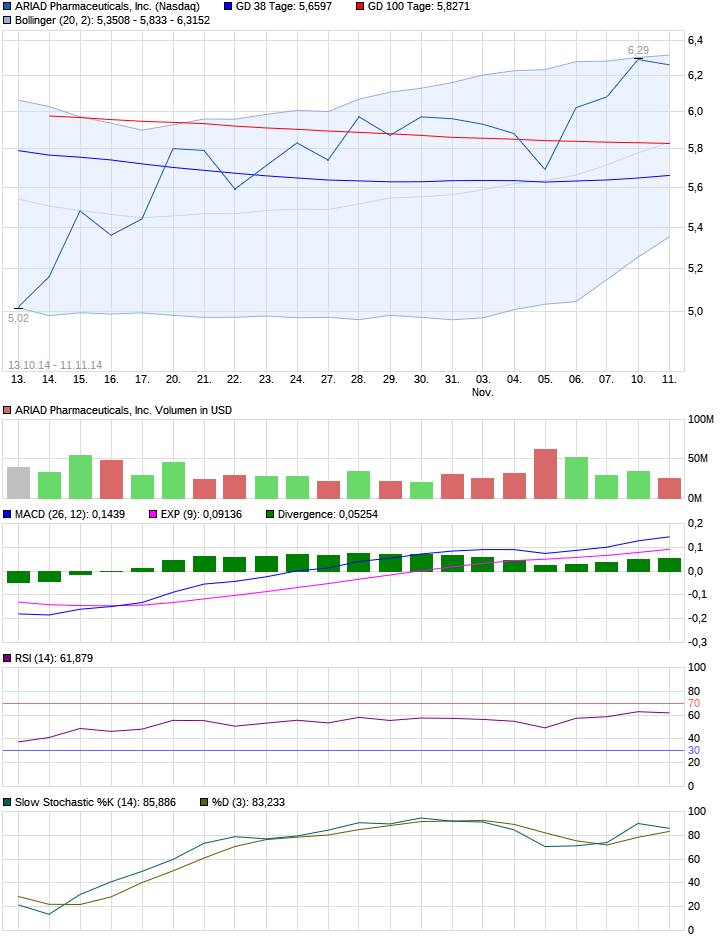
Task: Click the 100M volume axis label
Action: (701, 420)
